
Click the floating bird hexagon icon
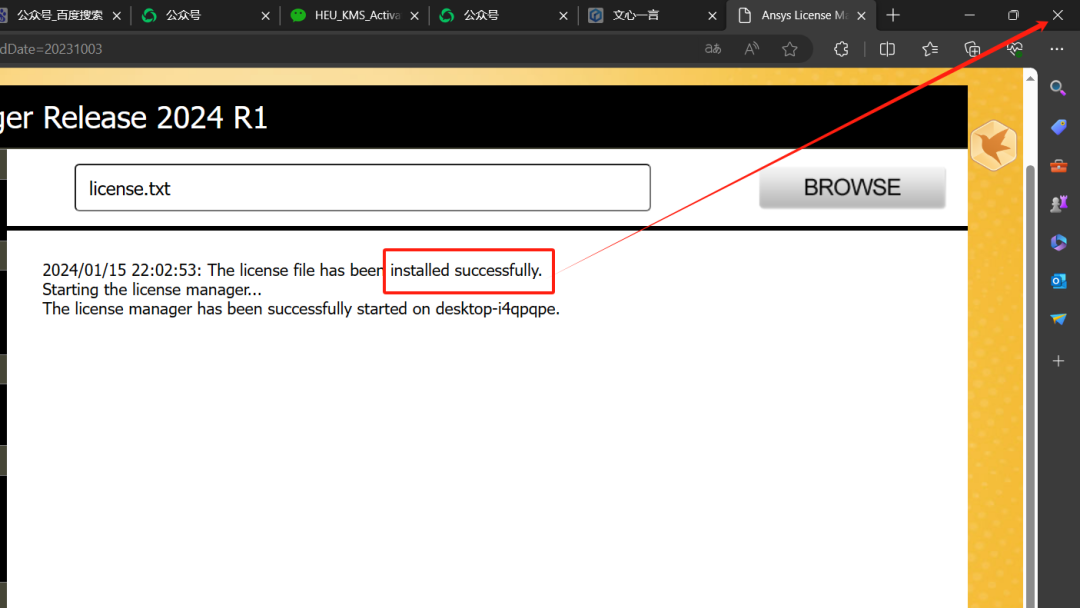click(993, 145)
